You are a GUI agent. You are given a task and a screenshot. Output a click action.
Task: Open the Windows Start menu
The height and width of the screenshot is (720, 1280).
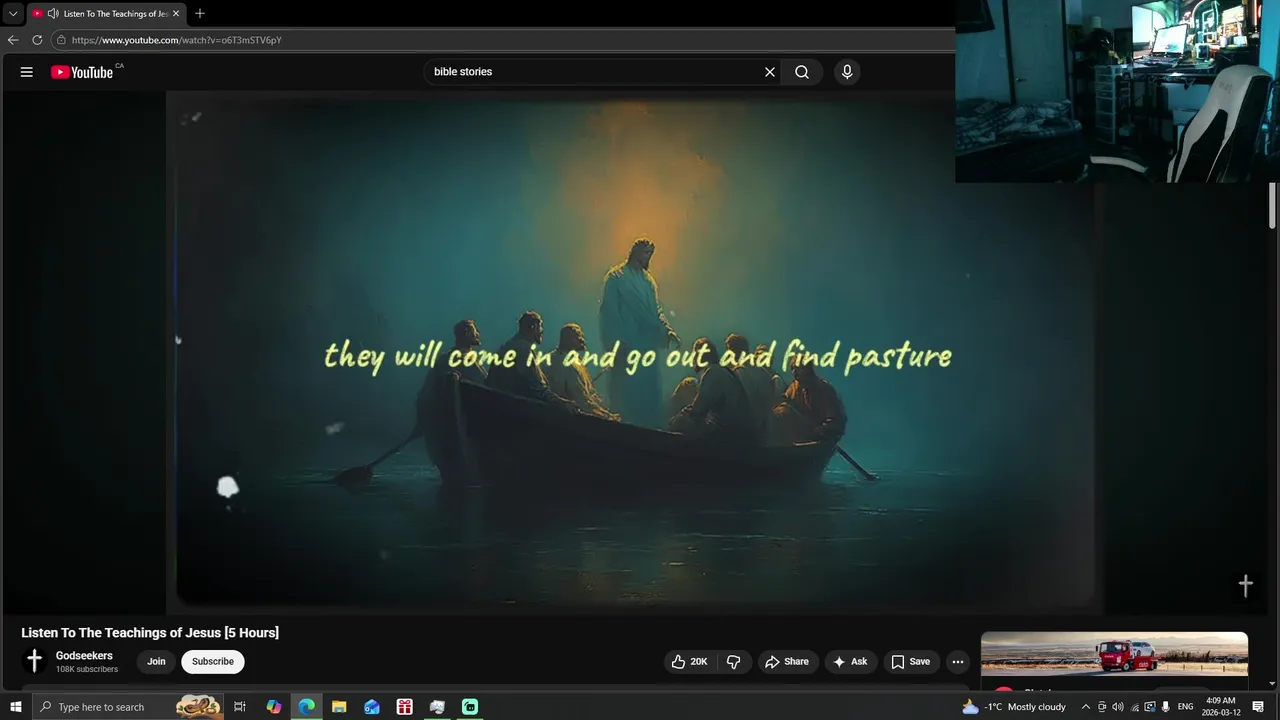coord(16,707)
